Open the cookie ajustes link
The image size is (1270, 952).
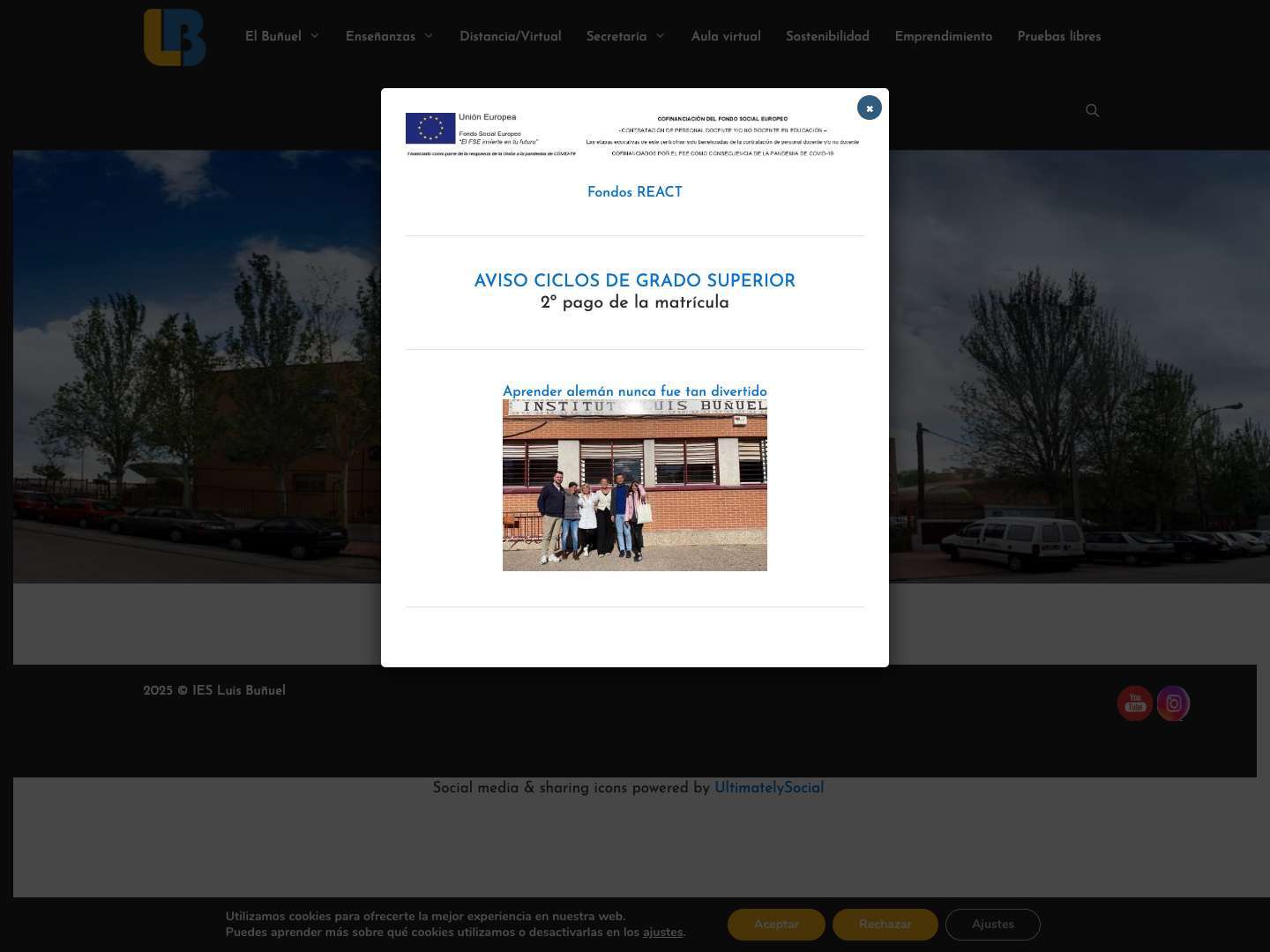click(x=662, y=932)
